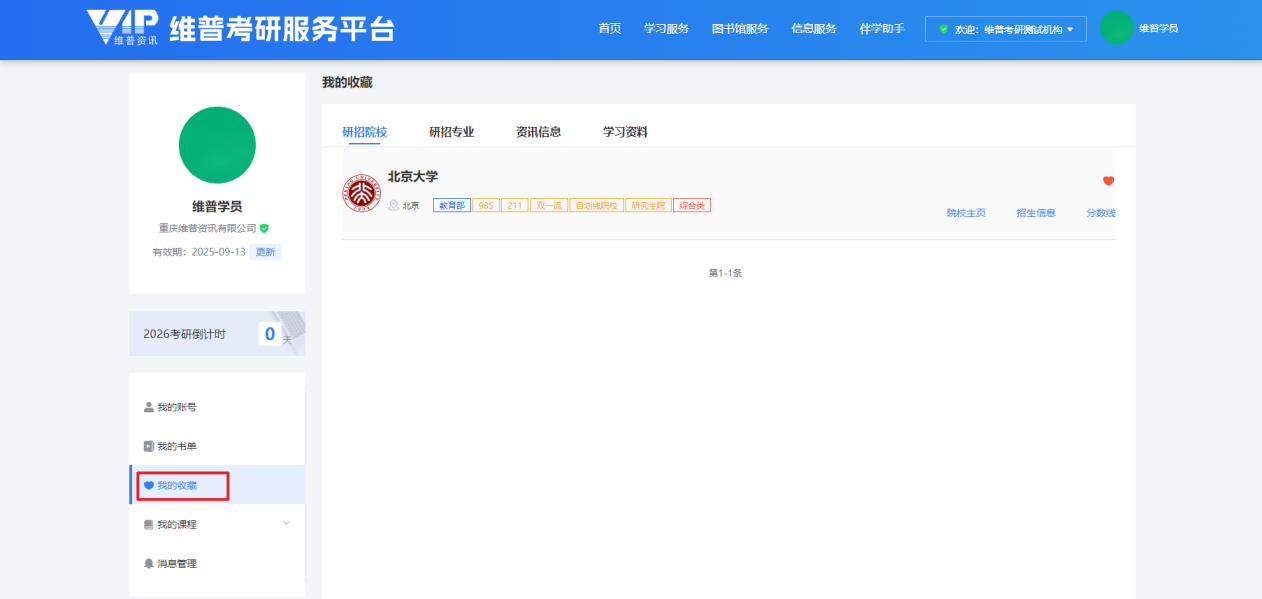The width and height of the screenshot is (1262, 599).
Task: Click the Peking University emblem
Action: point(361,193)
